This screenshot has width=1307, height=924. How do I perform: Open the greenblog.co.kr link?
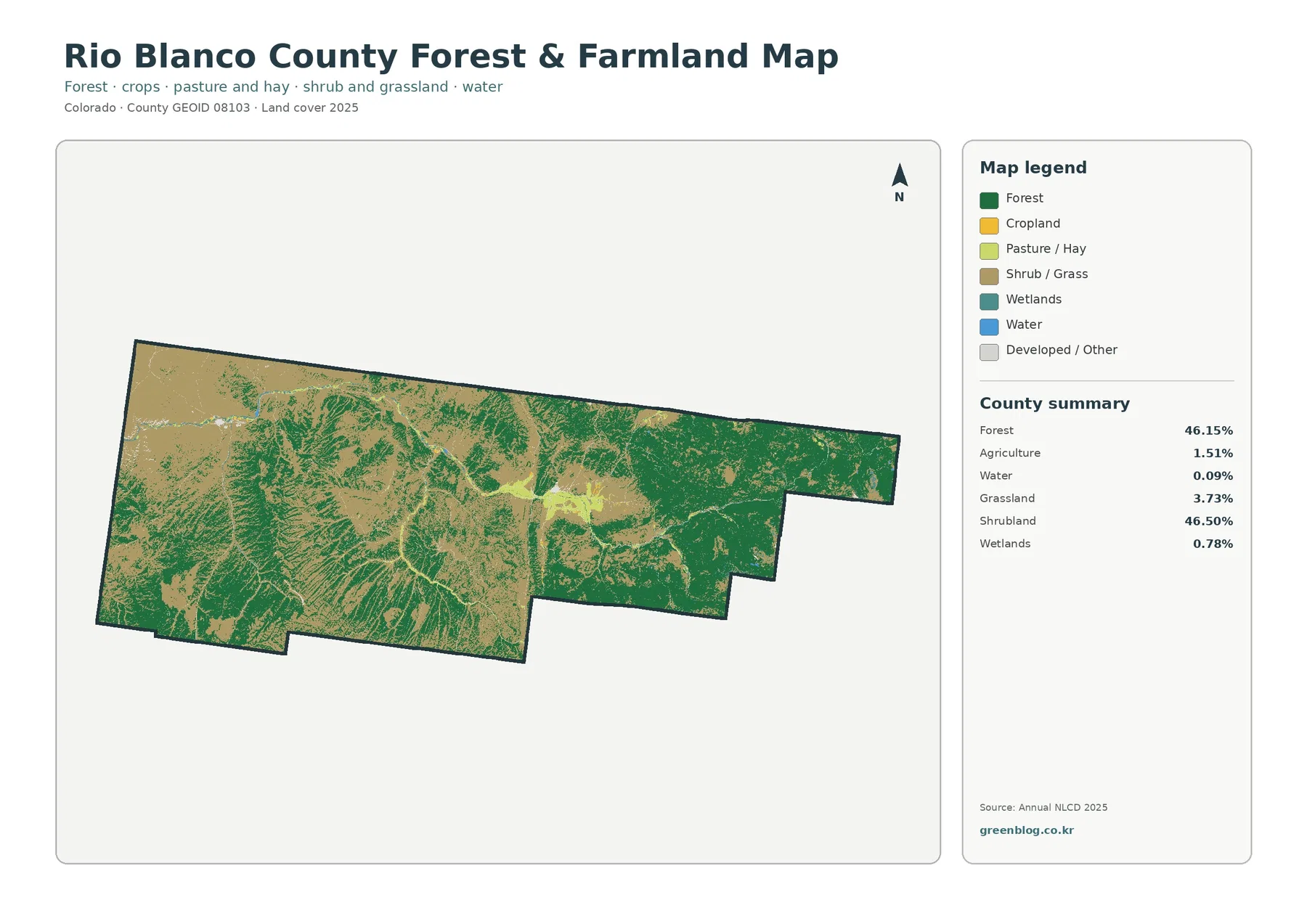[1026, 830]
